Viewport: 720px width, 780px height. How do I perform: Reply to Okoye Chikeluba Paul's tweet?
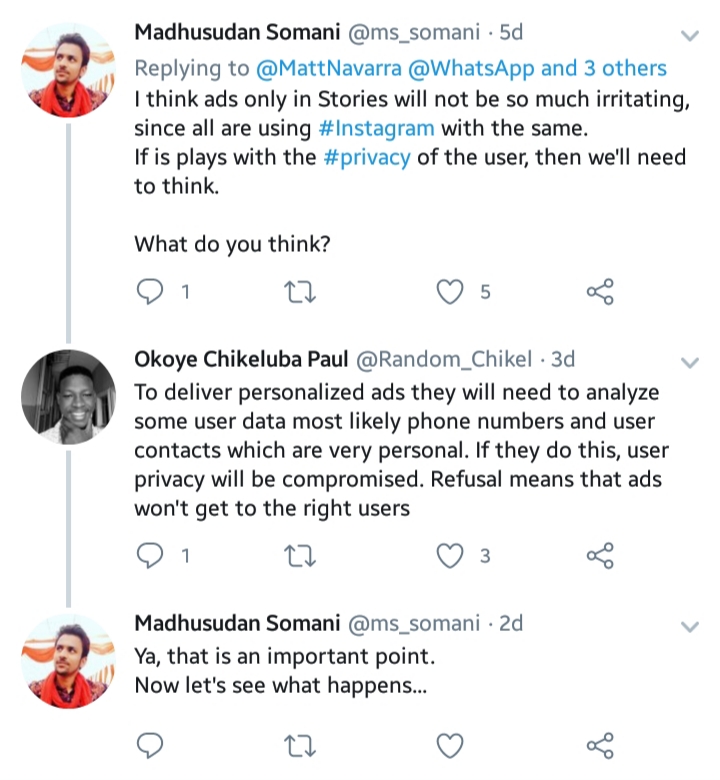pyautogui.click(x=149, y=556)
